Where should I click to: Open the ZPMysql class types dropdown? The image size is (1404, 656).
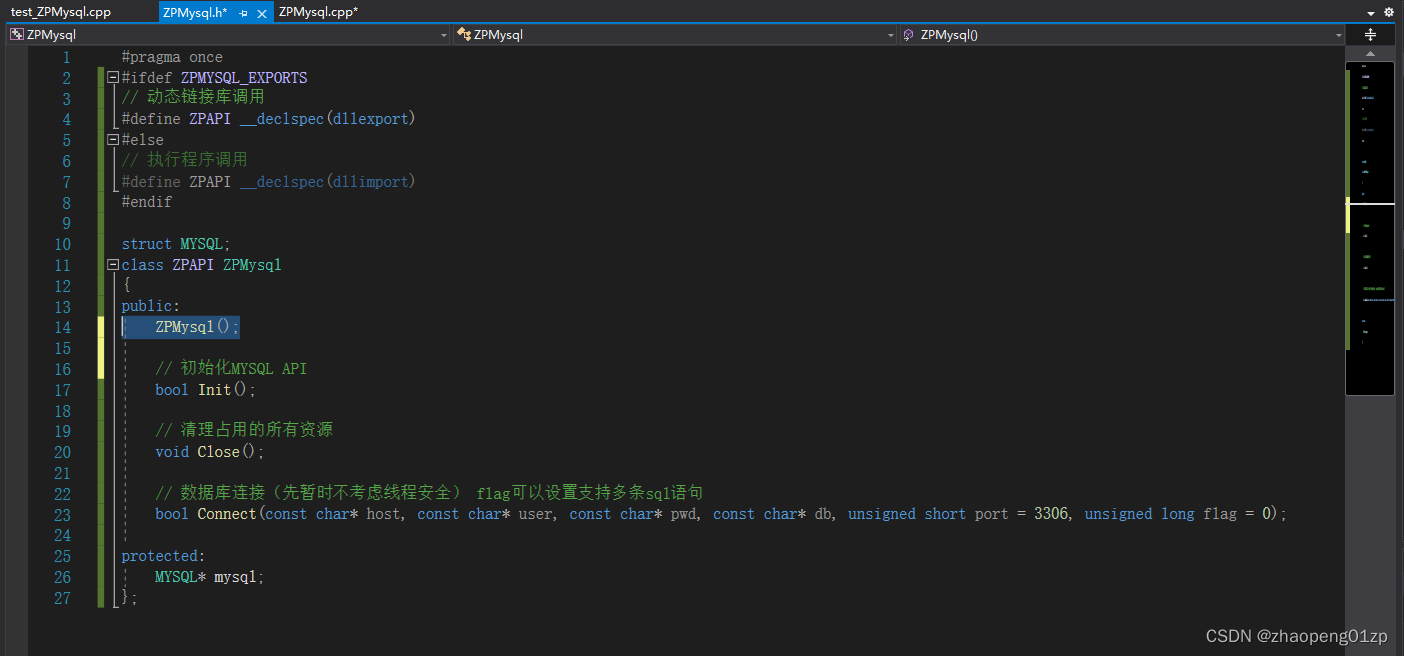(675, 34)
